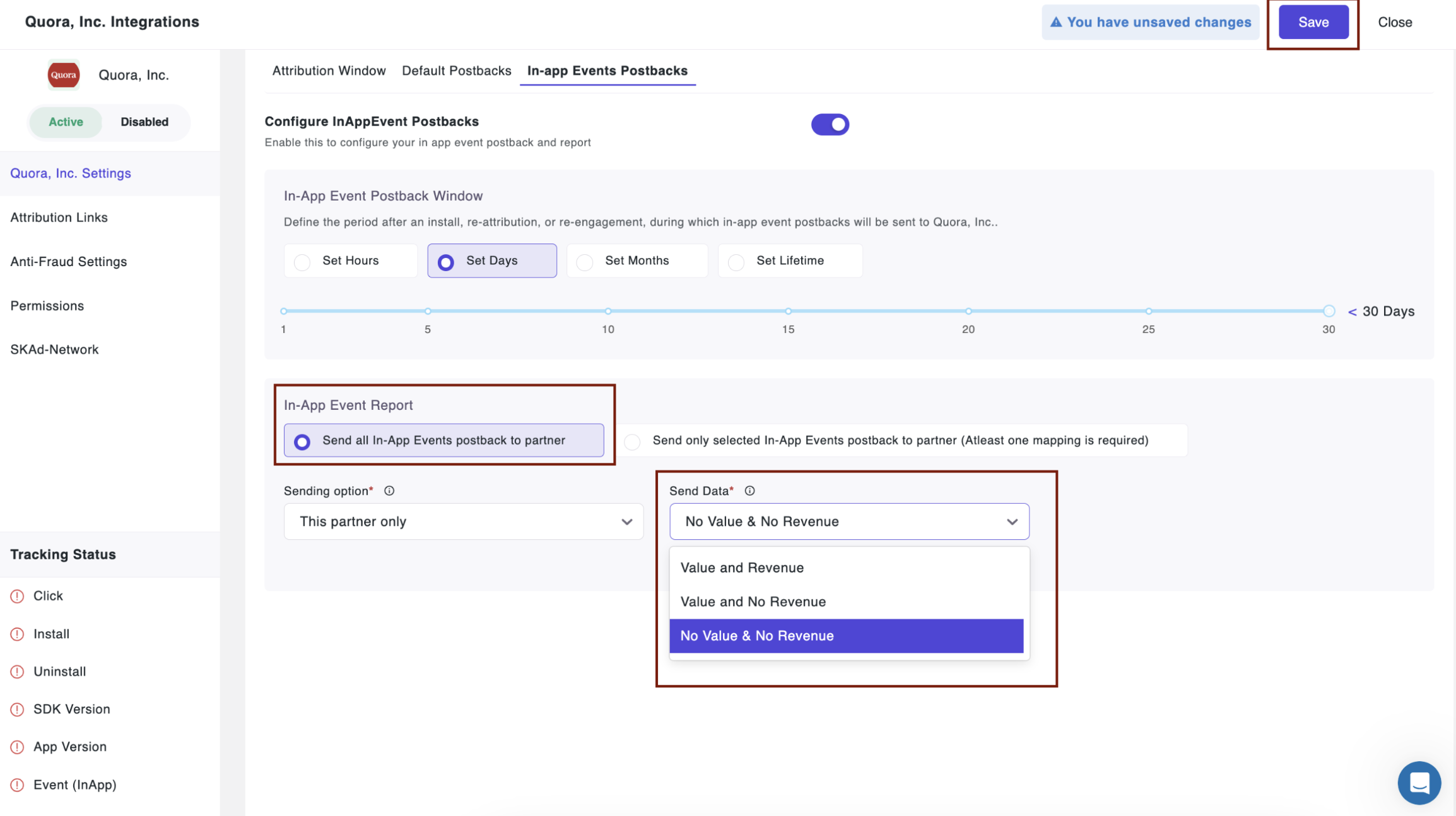Viewport: 1456px width, 816px height.
Task: Click the Tracking Status heading
Action: tap(63, 554)
